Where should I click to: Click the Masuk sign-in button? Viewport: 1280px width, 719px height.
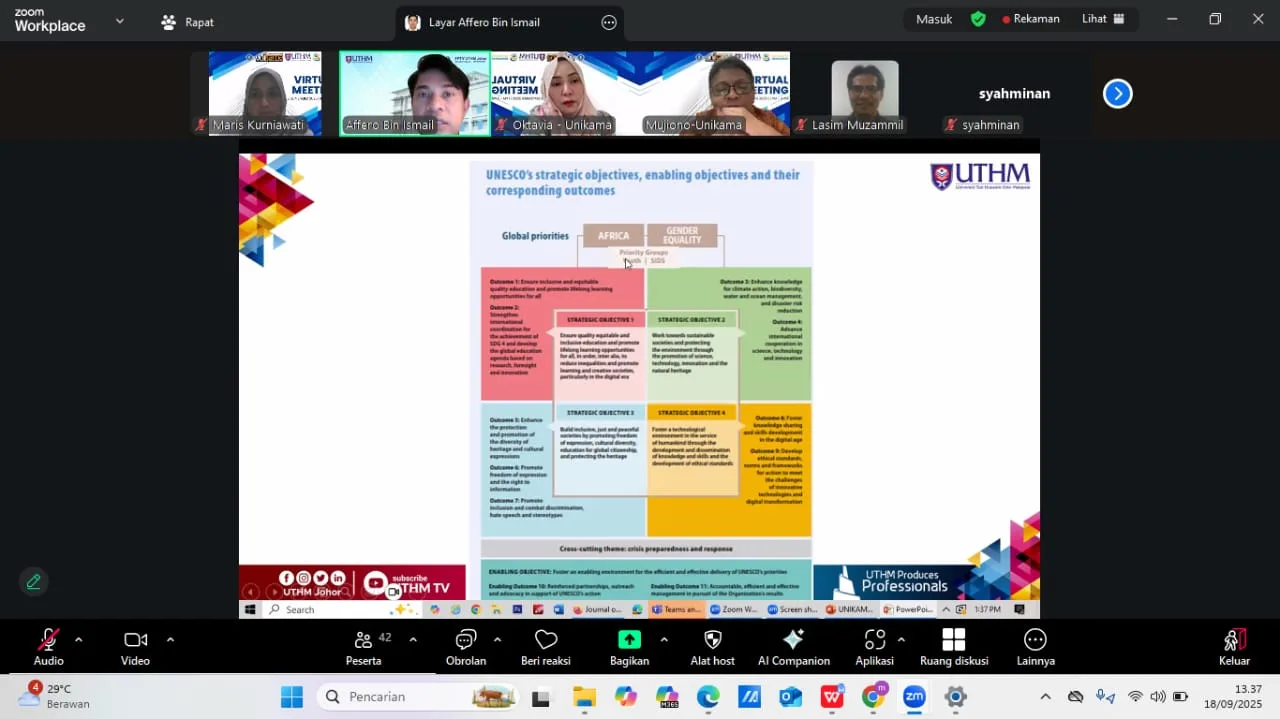(934, 19)
